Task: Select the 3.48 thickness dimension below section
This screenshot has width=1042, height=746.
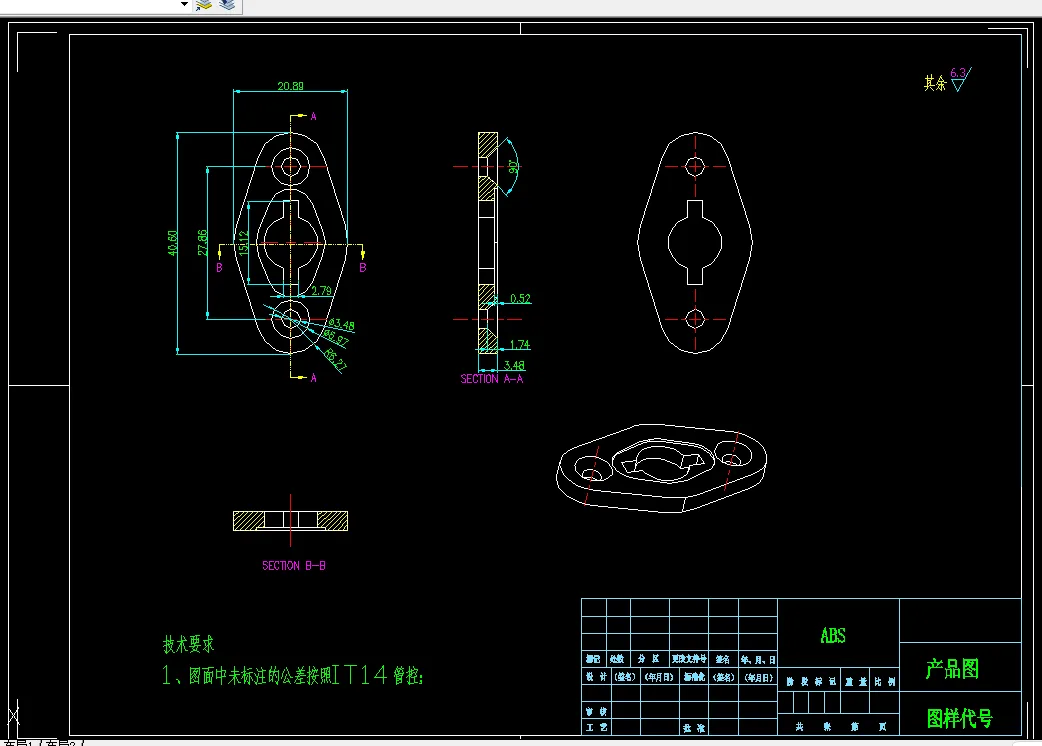Action: pyautogui.click(x=514, y=365)
